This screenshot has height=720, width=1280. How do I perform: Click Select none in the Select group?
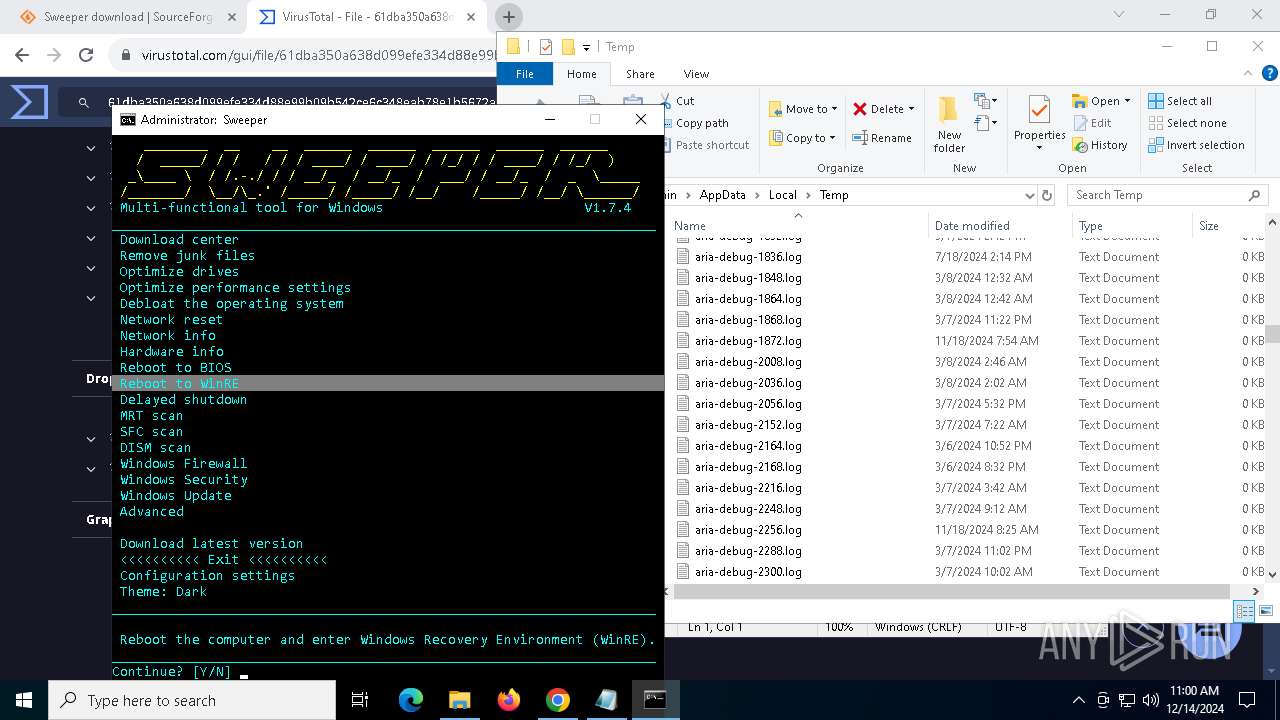pos(1187,123)
